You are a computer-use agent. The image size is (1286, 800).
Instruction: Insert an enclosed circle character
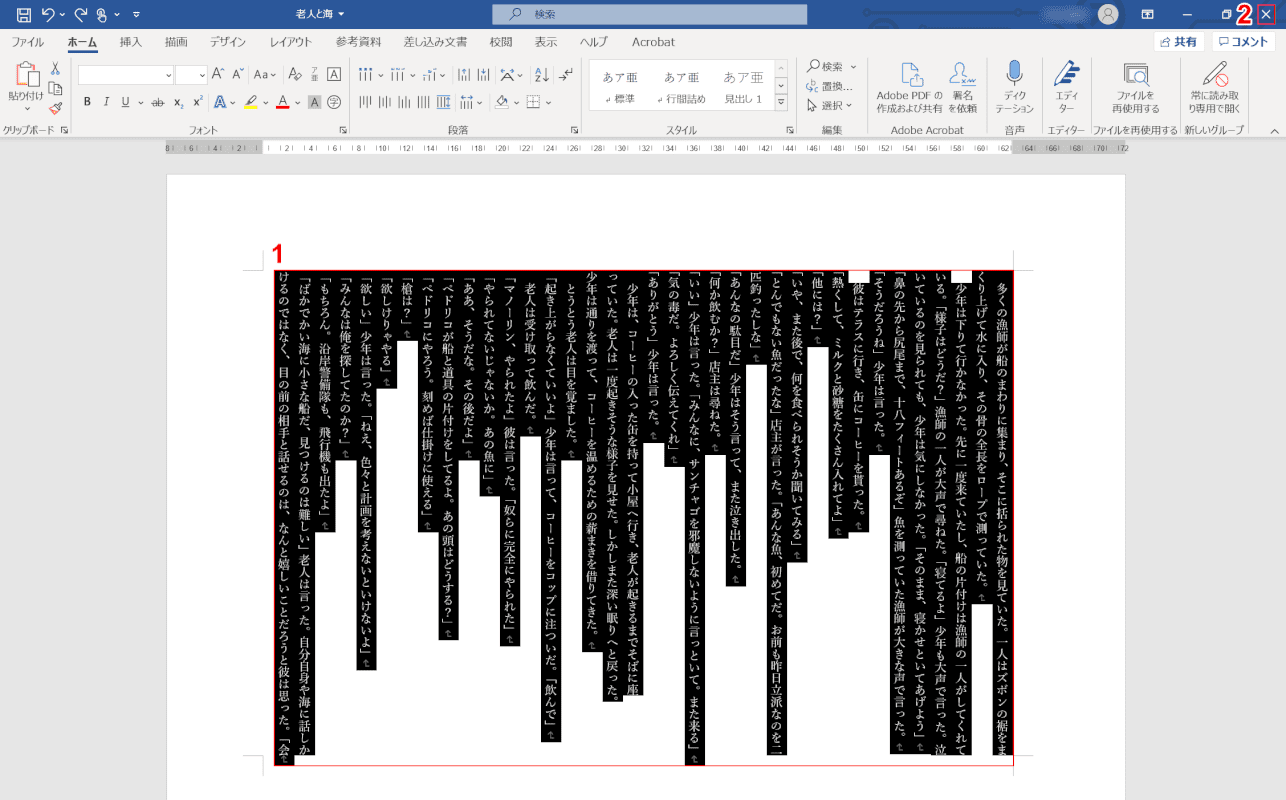(334, 102)
